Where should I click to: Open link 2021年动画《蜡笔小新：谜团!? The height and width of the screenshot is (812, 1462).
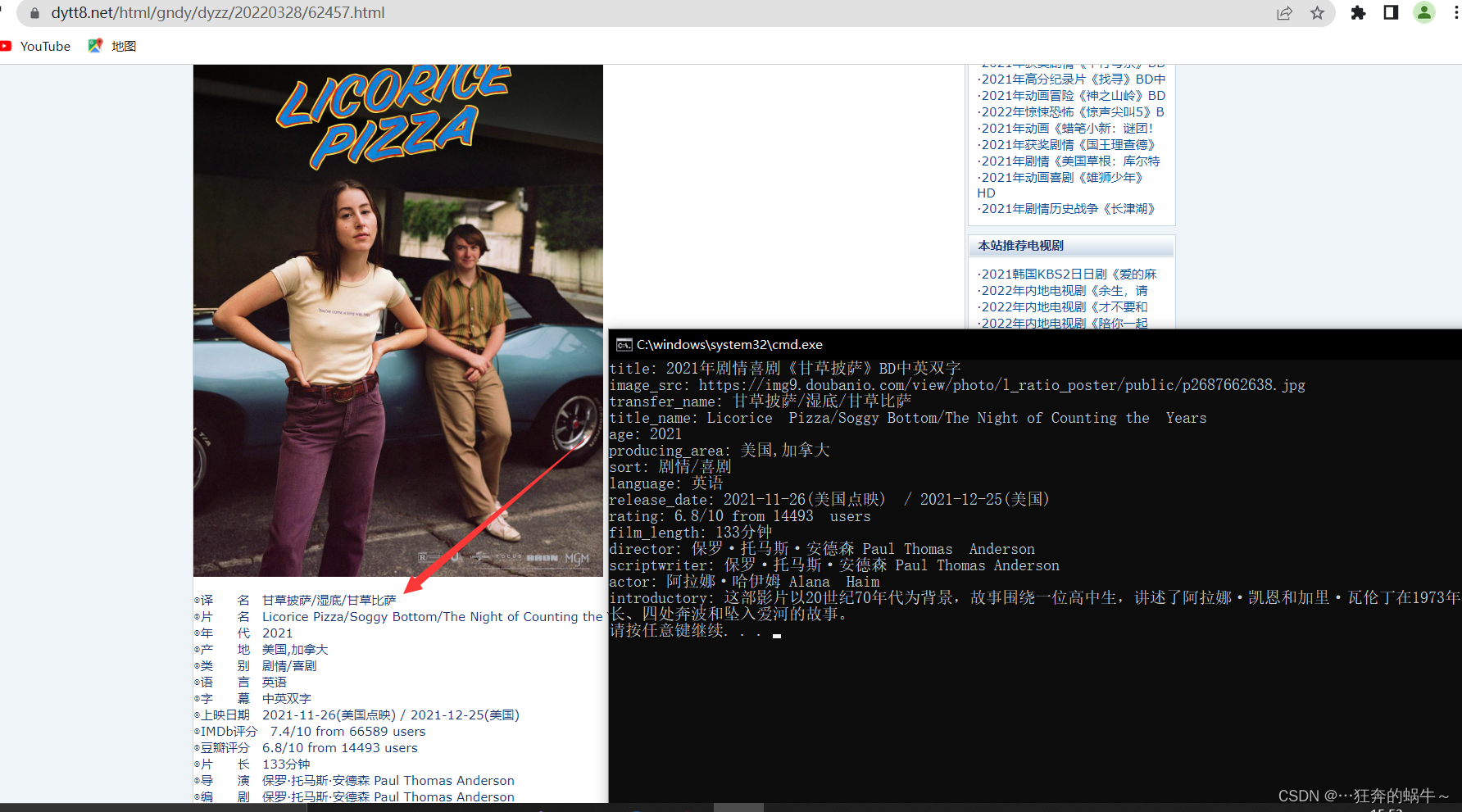point(1065,129)
